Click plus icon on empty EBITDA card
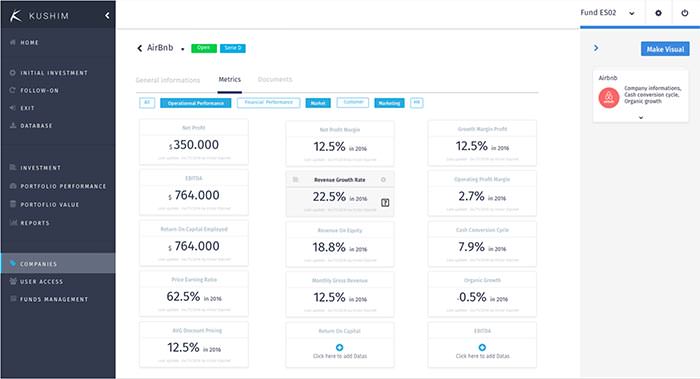Screen dimensions: 700x379 [482, 347]
